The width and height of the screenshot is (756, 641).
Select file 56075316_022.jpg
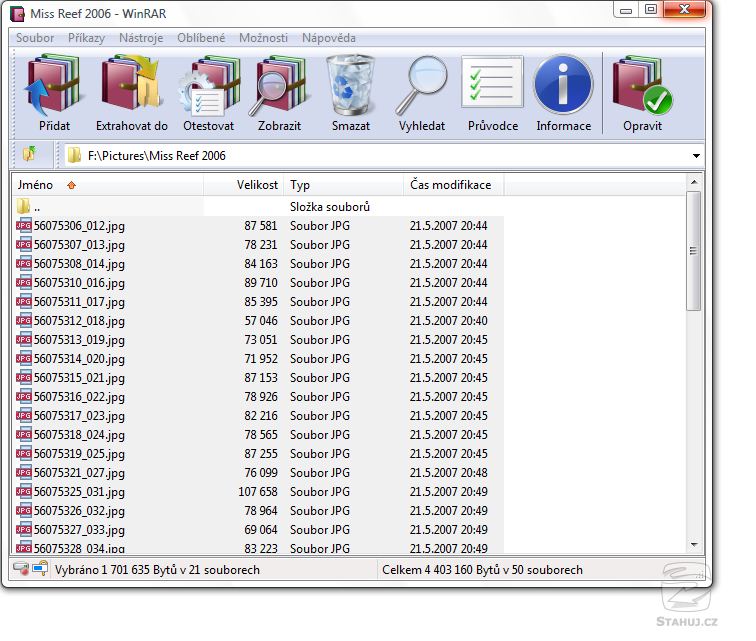click(x=79, y=397)
